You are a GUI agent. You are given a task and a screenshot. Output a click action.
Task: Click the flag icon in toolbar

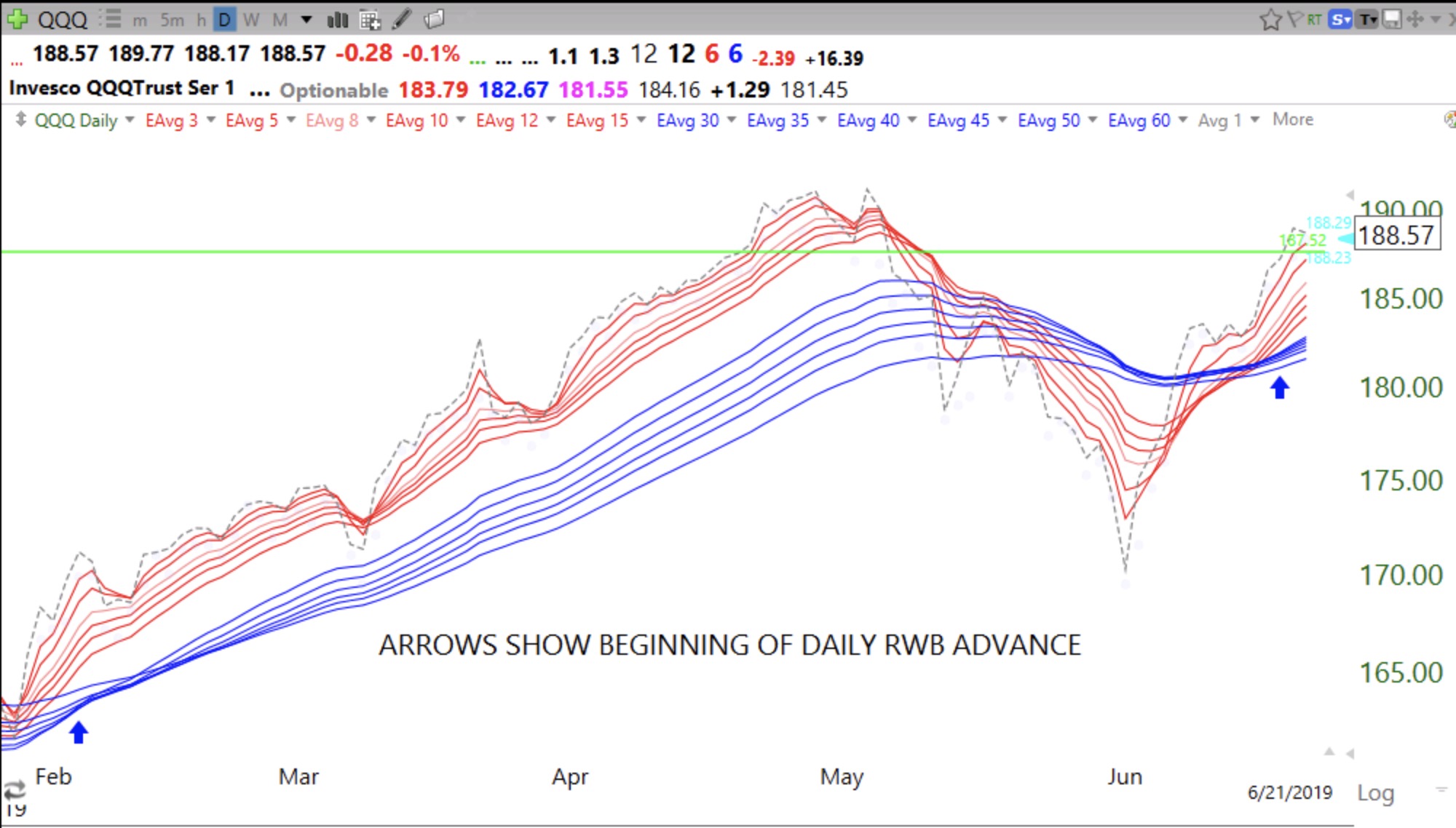[1294, 19]
